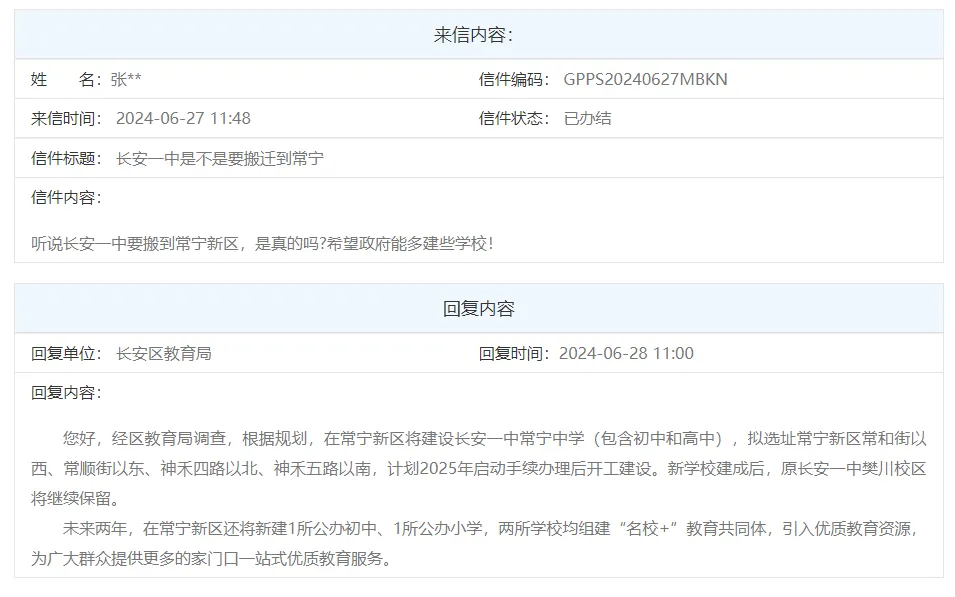
Task: Select reply unit 长安区教育局
Action: pyautogui.click(x=164, y=353)
